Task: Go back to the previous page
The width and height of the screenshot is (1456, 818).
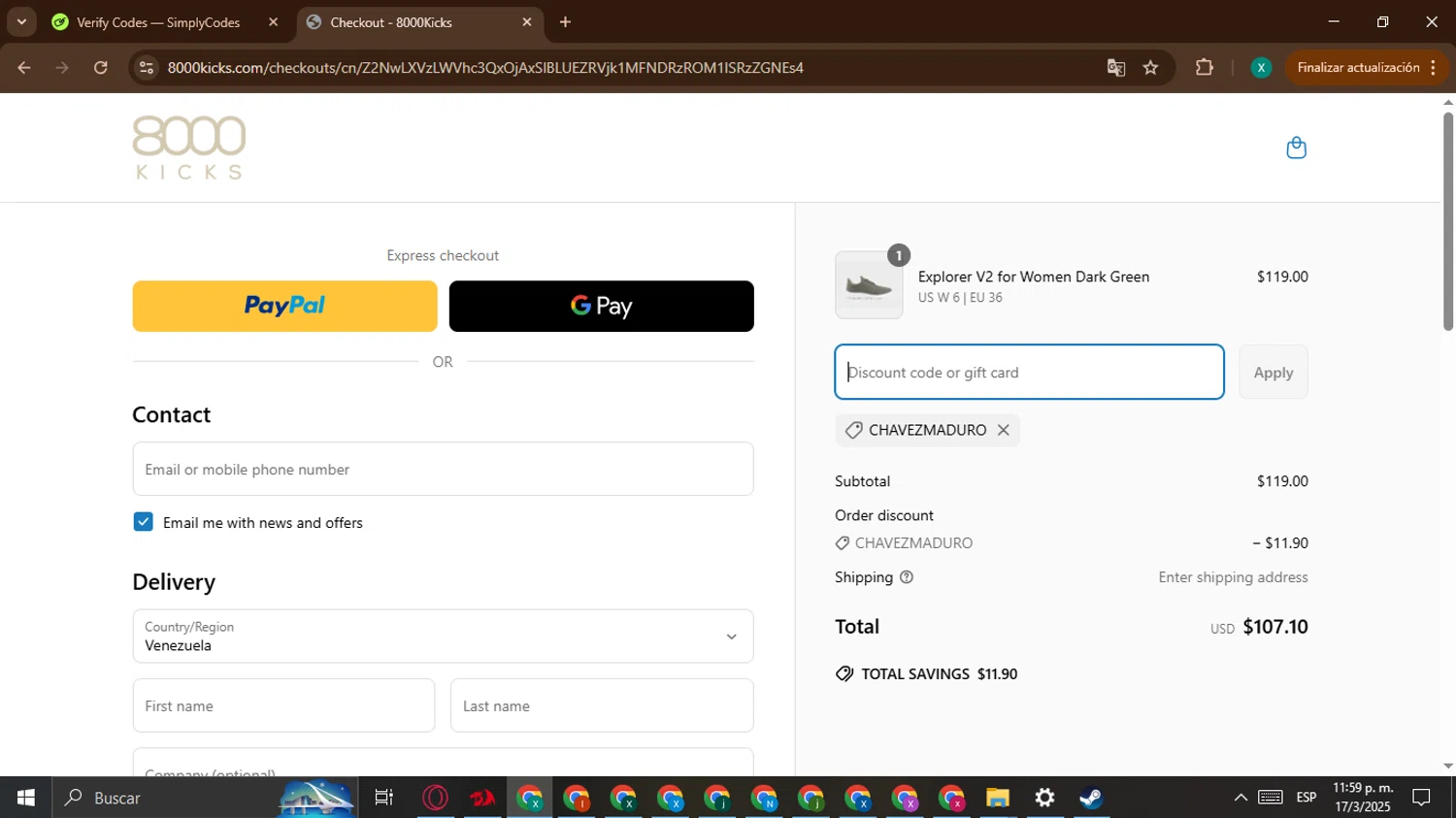Action: (x=24, y=68)
